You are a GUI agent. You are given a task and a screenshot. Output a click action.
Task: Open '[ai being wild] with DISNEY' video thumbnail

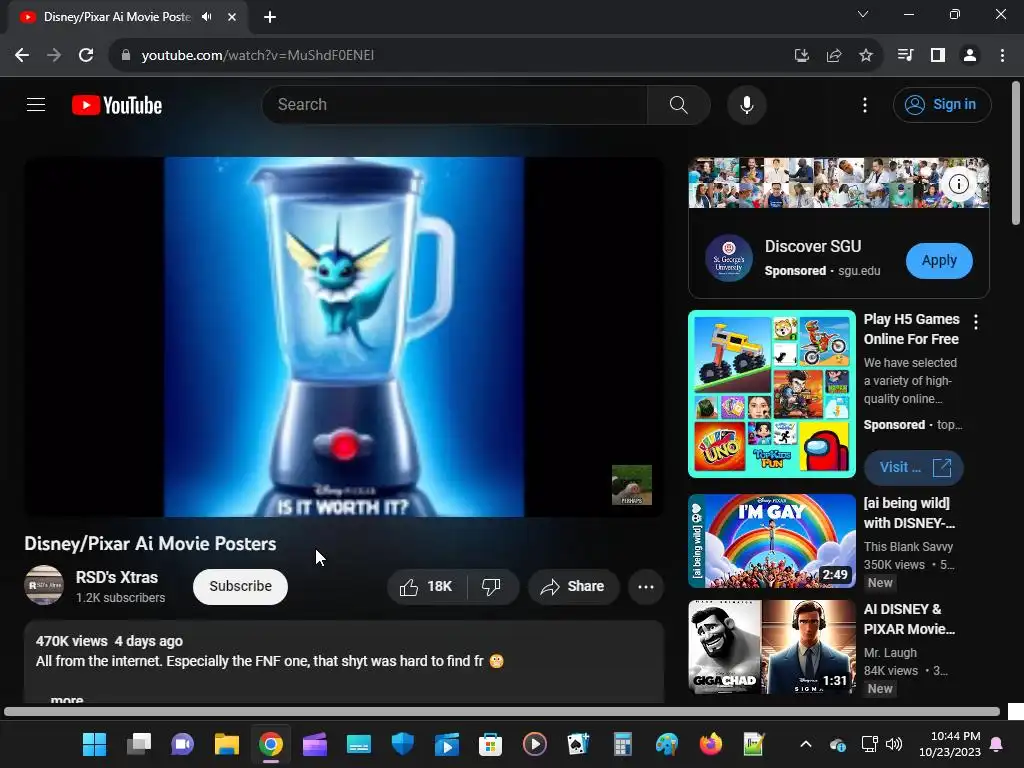point(772,541)
